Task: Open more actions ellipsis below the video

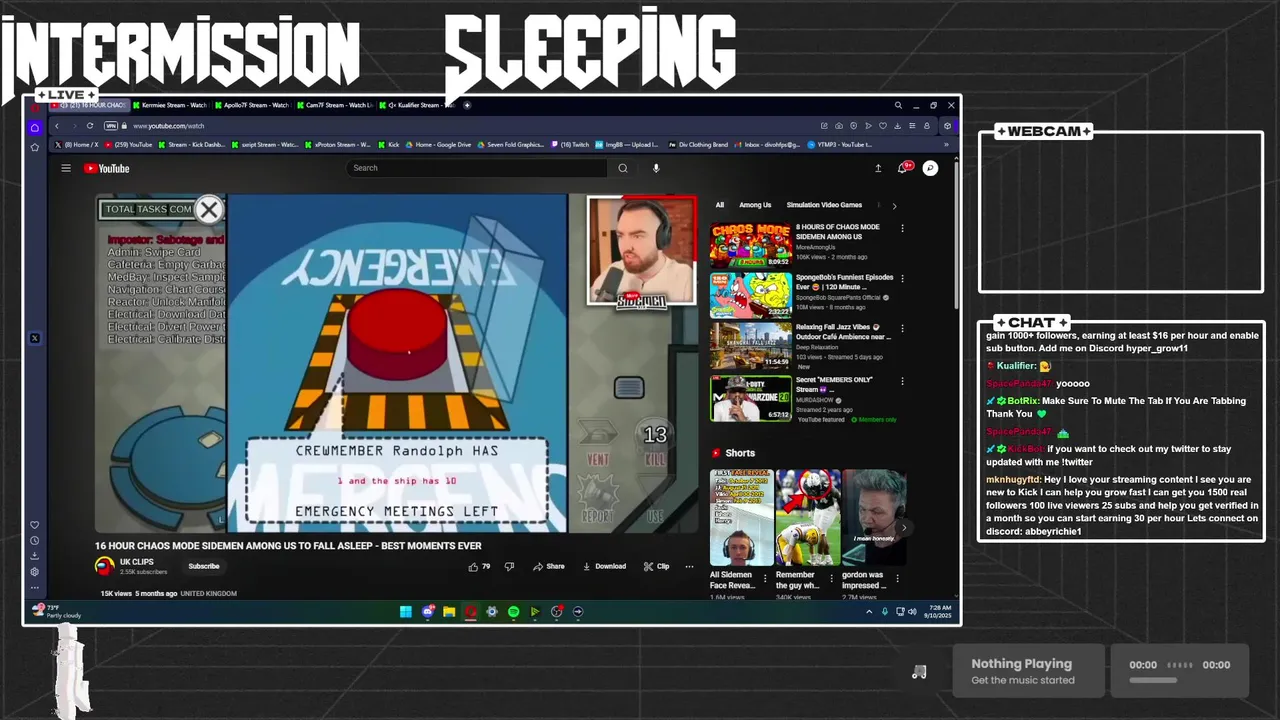Action: [689, 566]
